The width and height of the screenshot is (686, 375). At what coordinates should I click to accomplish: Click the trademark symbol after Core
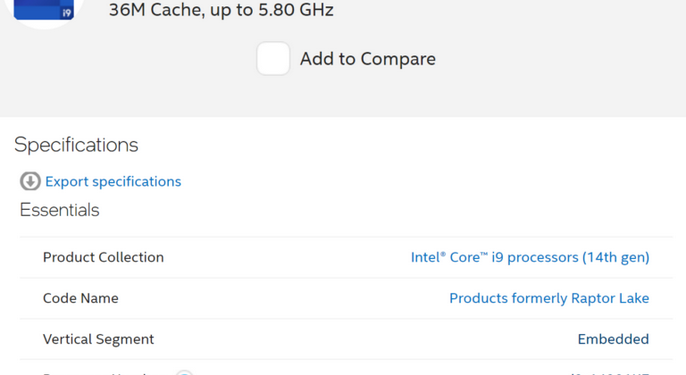click(483, 253)
